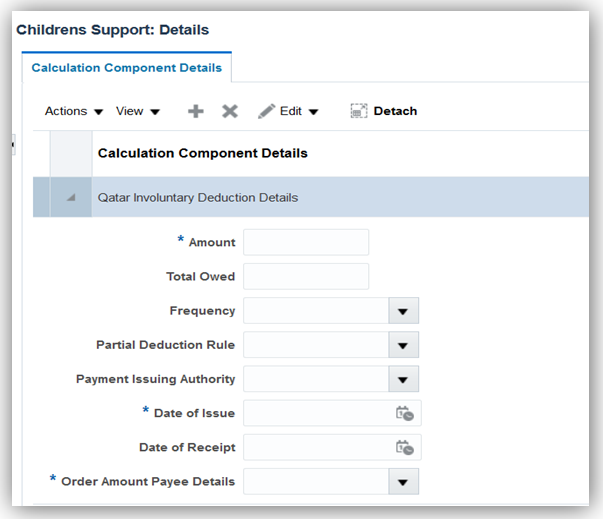
Task: Expand the Frequency dropdown
Action: pyautogui.click(x=403, y=311)
